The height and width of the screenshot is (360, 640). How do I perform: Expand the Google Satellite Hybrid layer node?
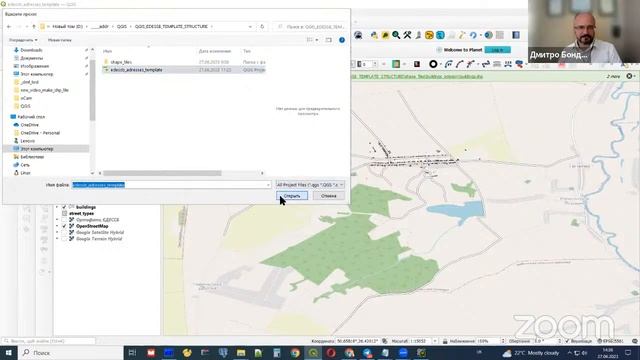[57, 233]
